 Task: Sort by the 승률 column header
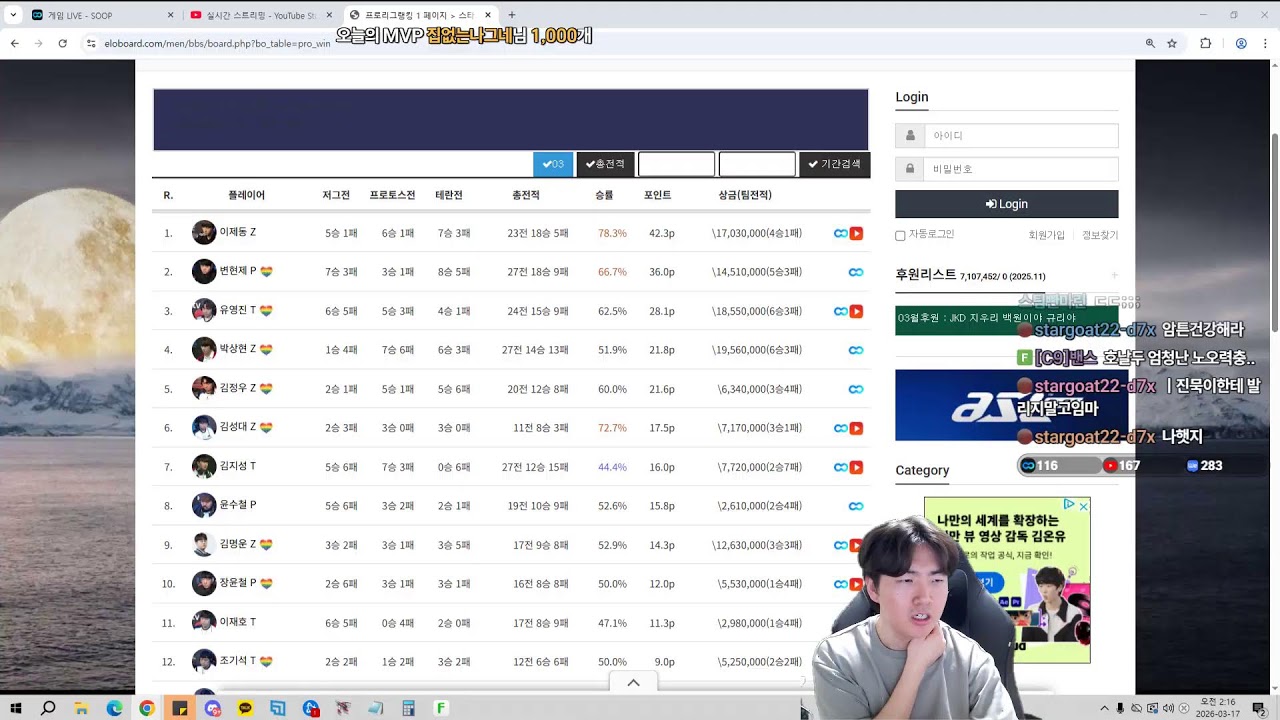coord(604,195)
